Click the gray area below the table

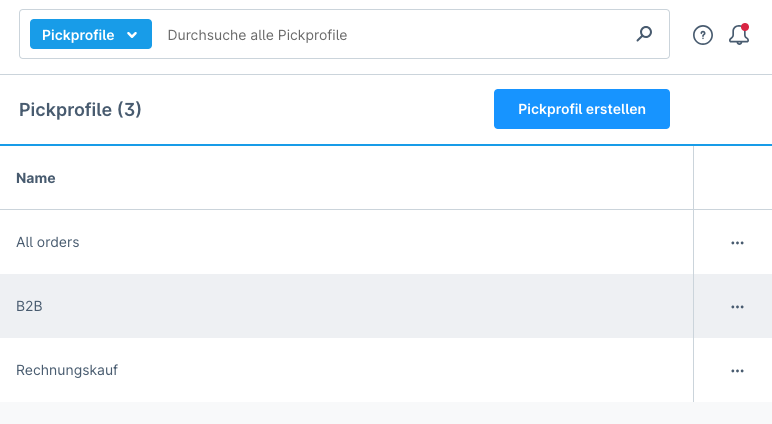pos(386,413)
